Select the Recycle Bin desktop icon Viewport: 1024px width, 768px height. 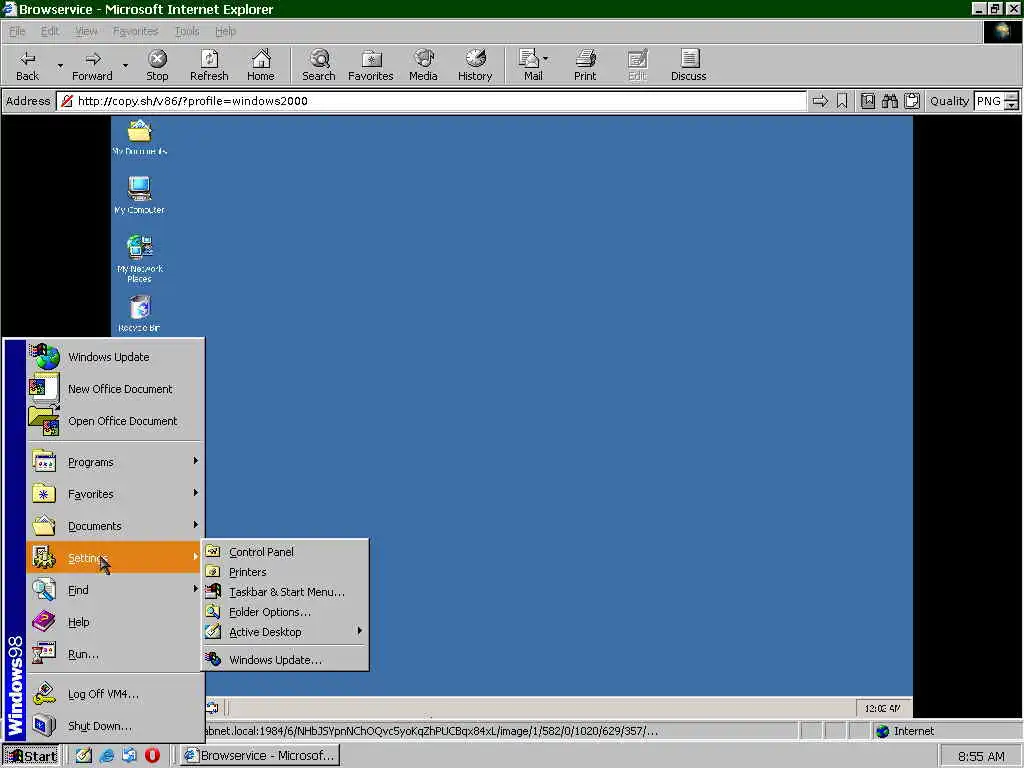coord(139,313)
